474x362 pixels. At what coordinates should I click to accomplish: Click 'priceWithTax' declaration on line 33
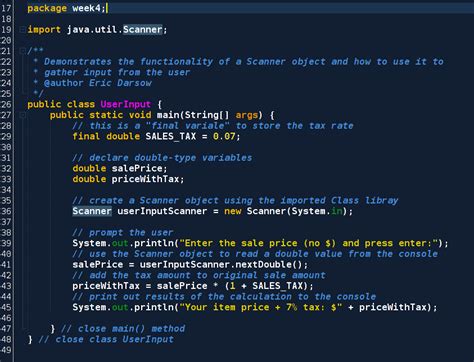pyautogui.click(x=145, y=179)
